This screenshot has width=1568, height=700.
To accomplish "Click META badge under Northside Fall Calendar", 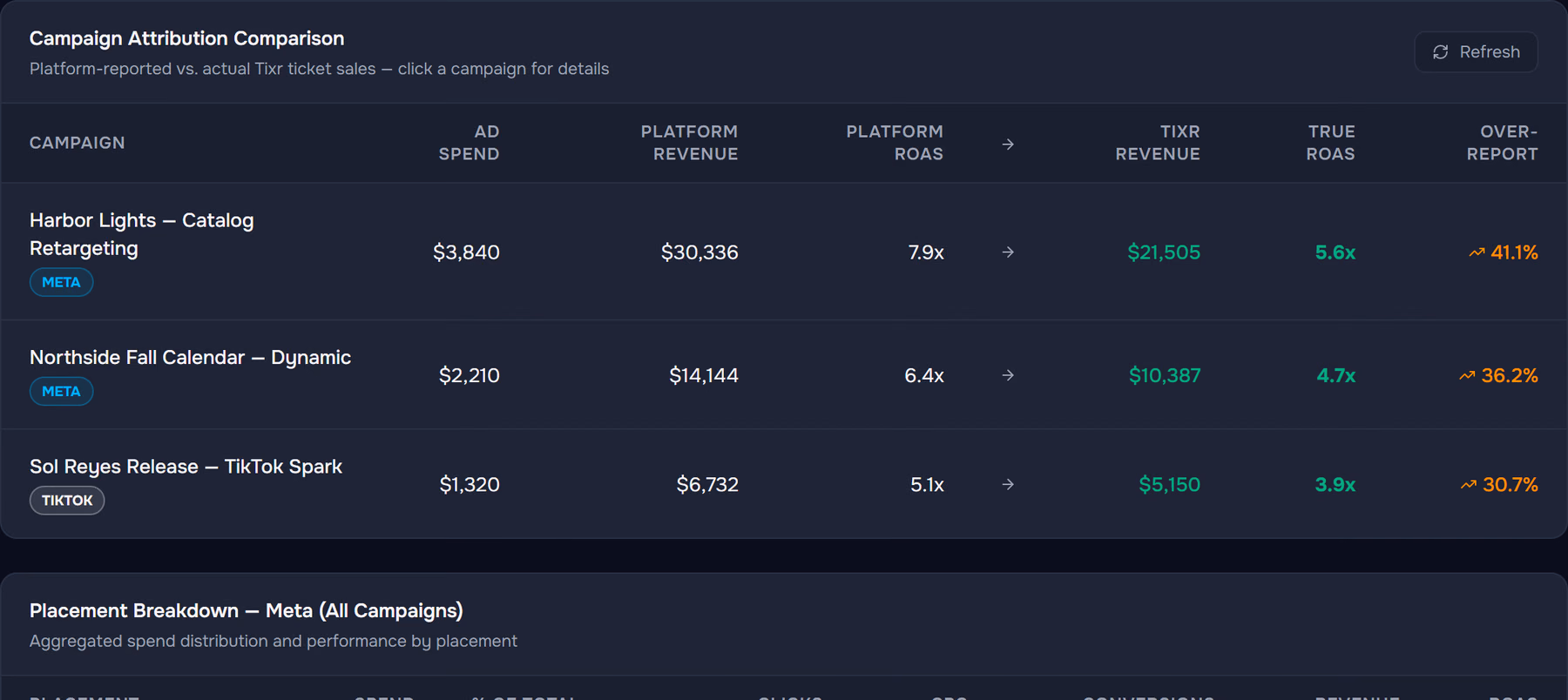I will click(x=61, y=391).
